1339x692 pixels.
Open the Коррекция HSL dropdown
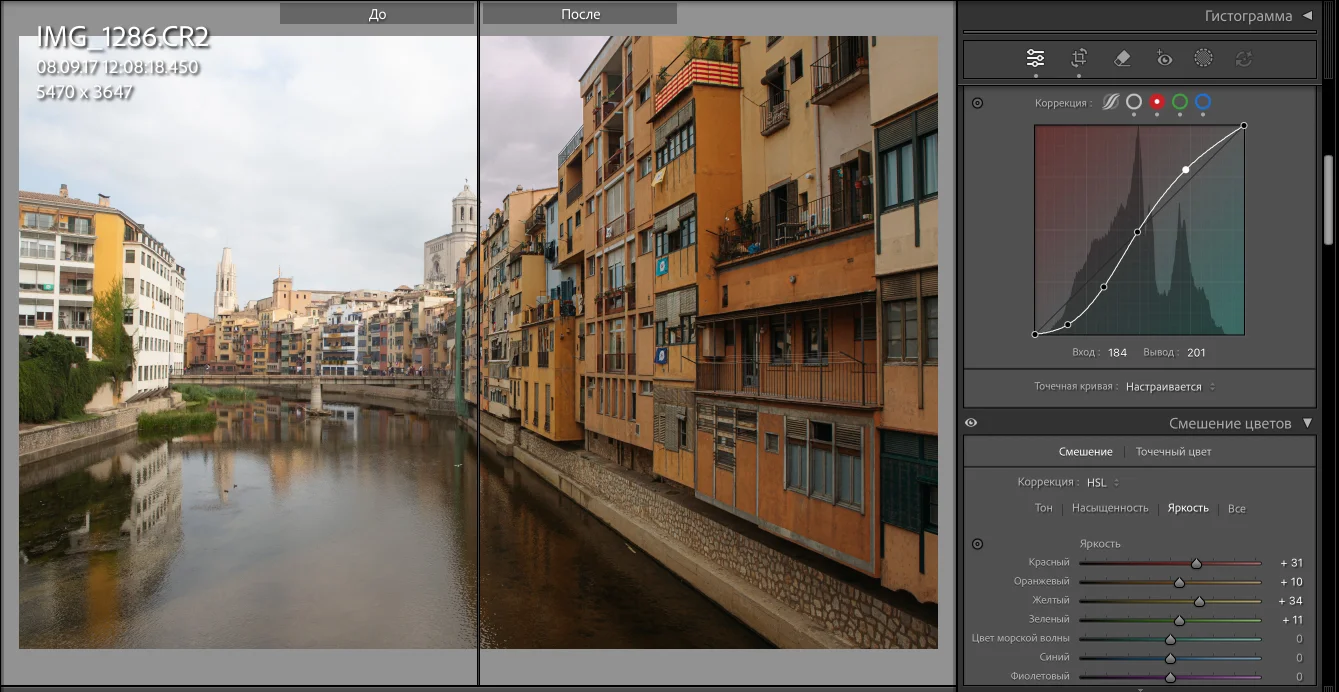[x=1103, y=482]
